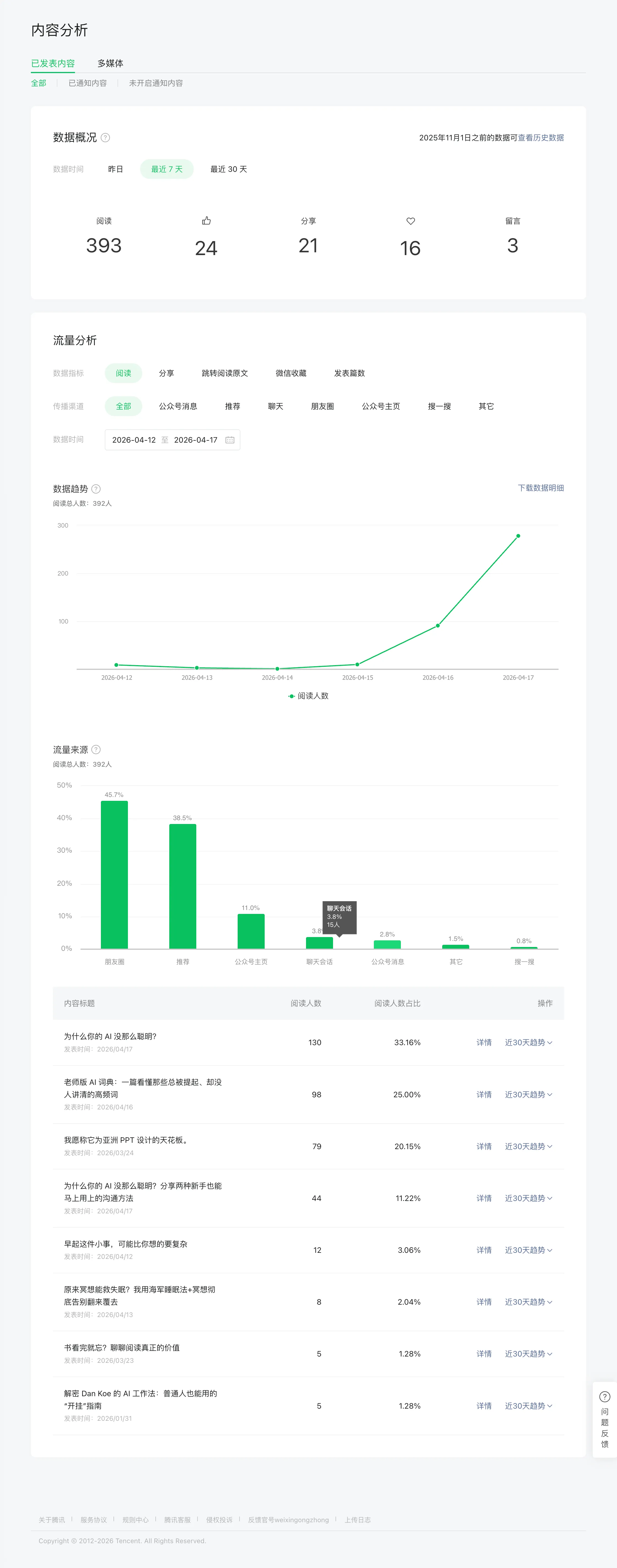Viewport: 617px width, 1568px height.
Task: Click the 朋友圈 45.7% bar
Action: pos(114,875)
